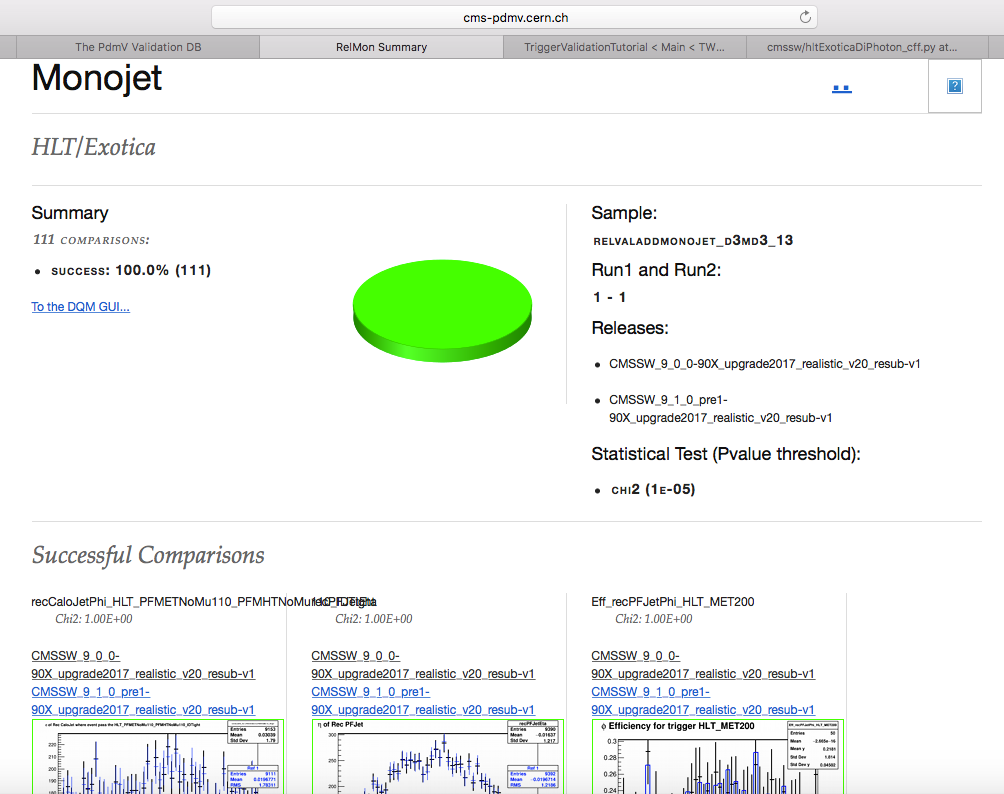Click 'success: 100.0% (111)' list entry
The image size is (1004, 794).
point(131,270)
